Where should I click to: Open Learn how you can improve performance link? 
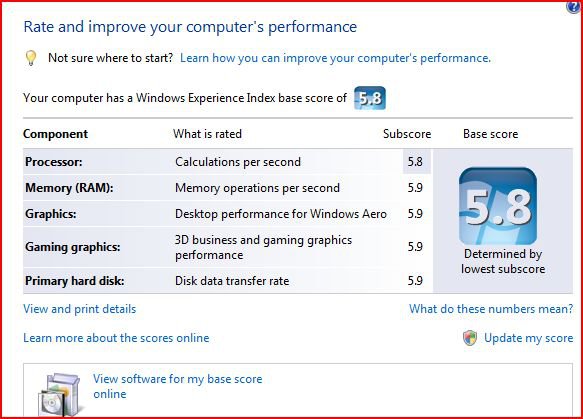tap(335, 58)
